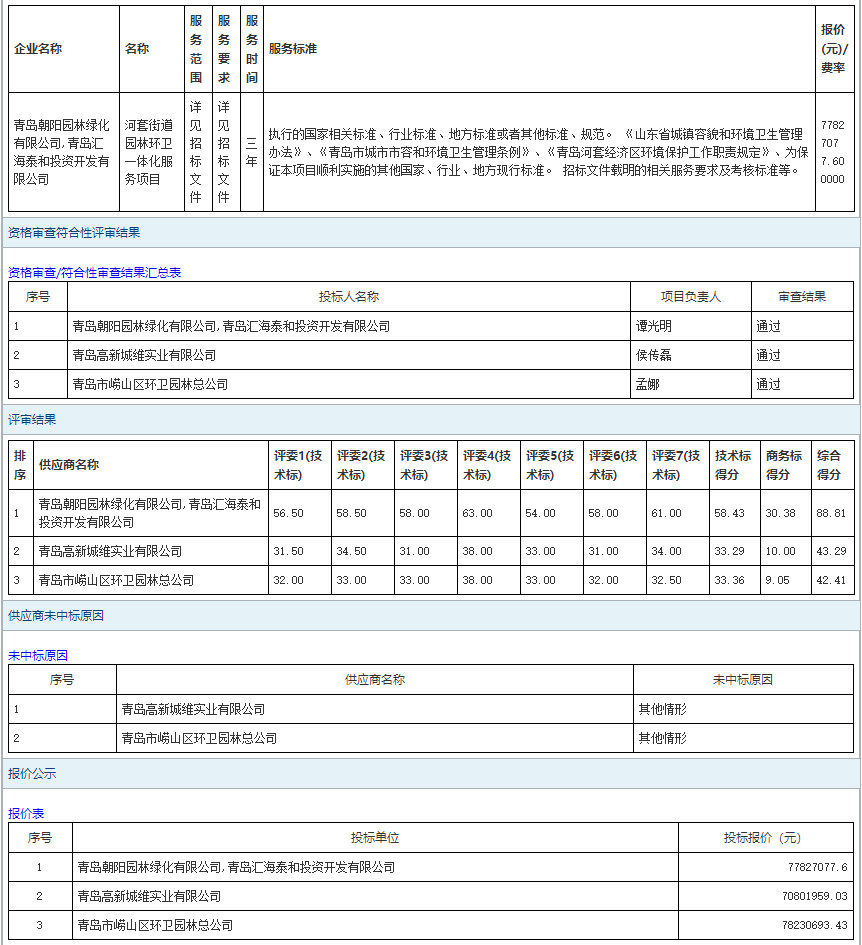Click the 技术标得分 column header
This screenshot has height=945, width=862.
click(x=733, y=465)
